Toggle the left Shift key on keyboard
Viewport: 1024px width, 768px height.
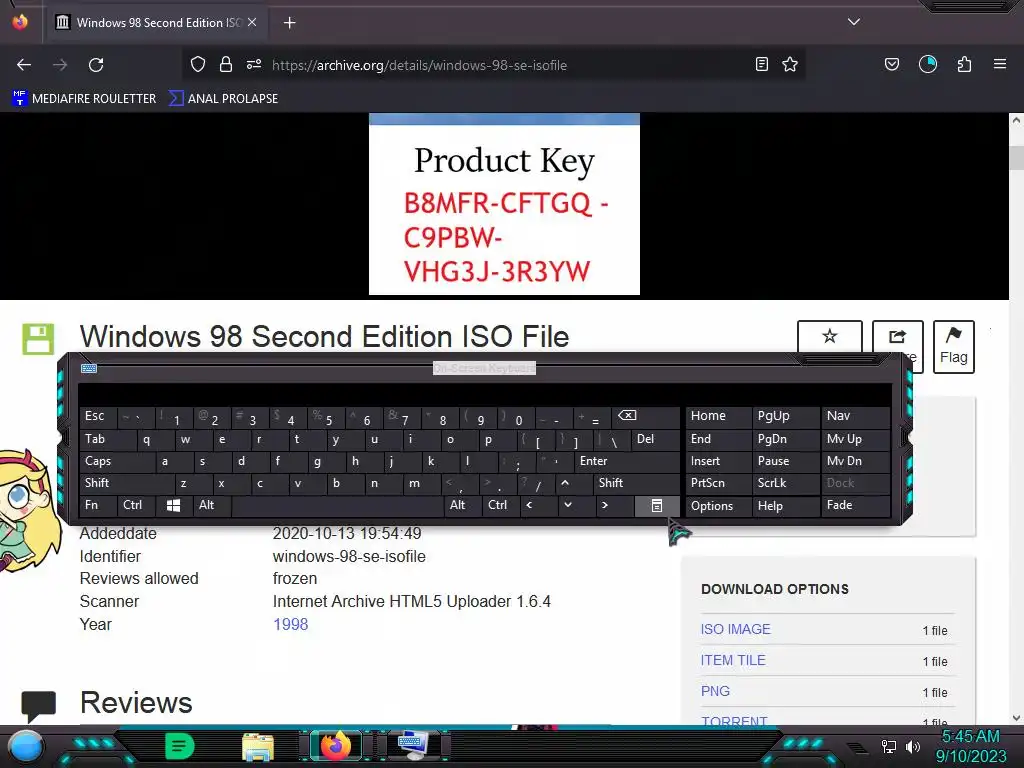[127, 483]
